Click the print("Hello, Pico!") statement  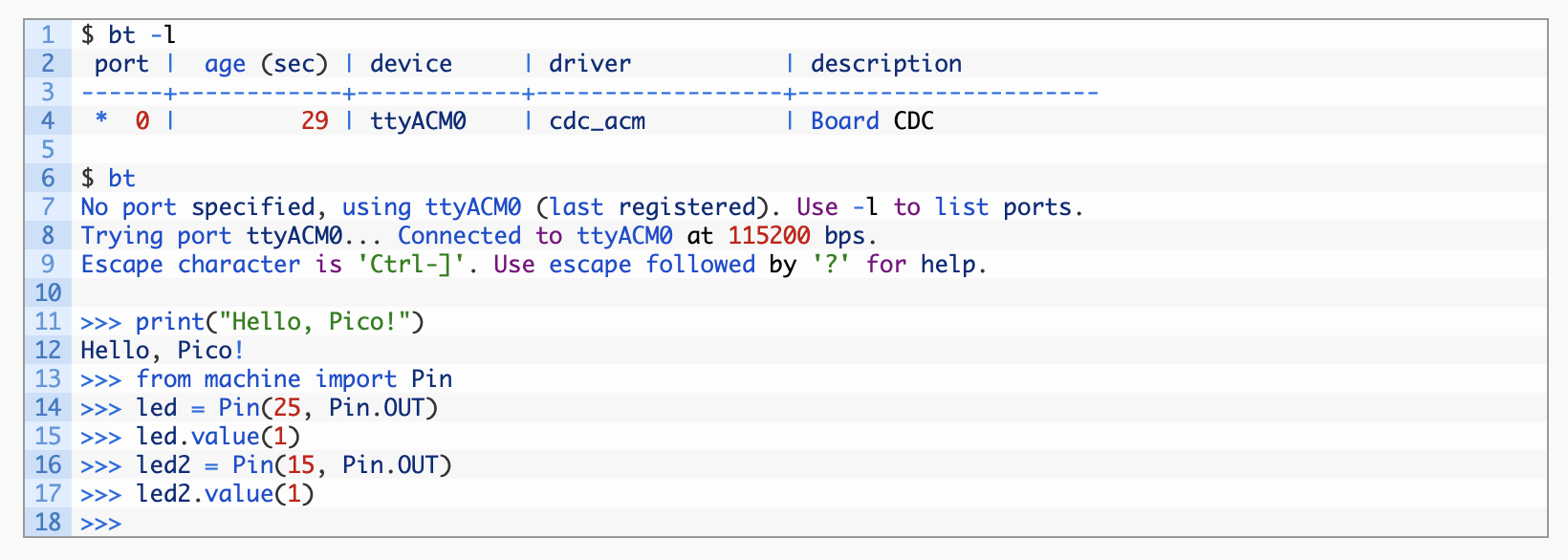pyautogui.click(x=279, y=322)
